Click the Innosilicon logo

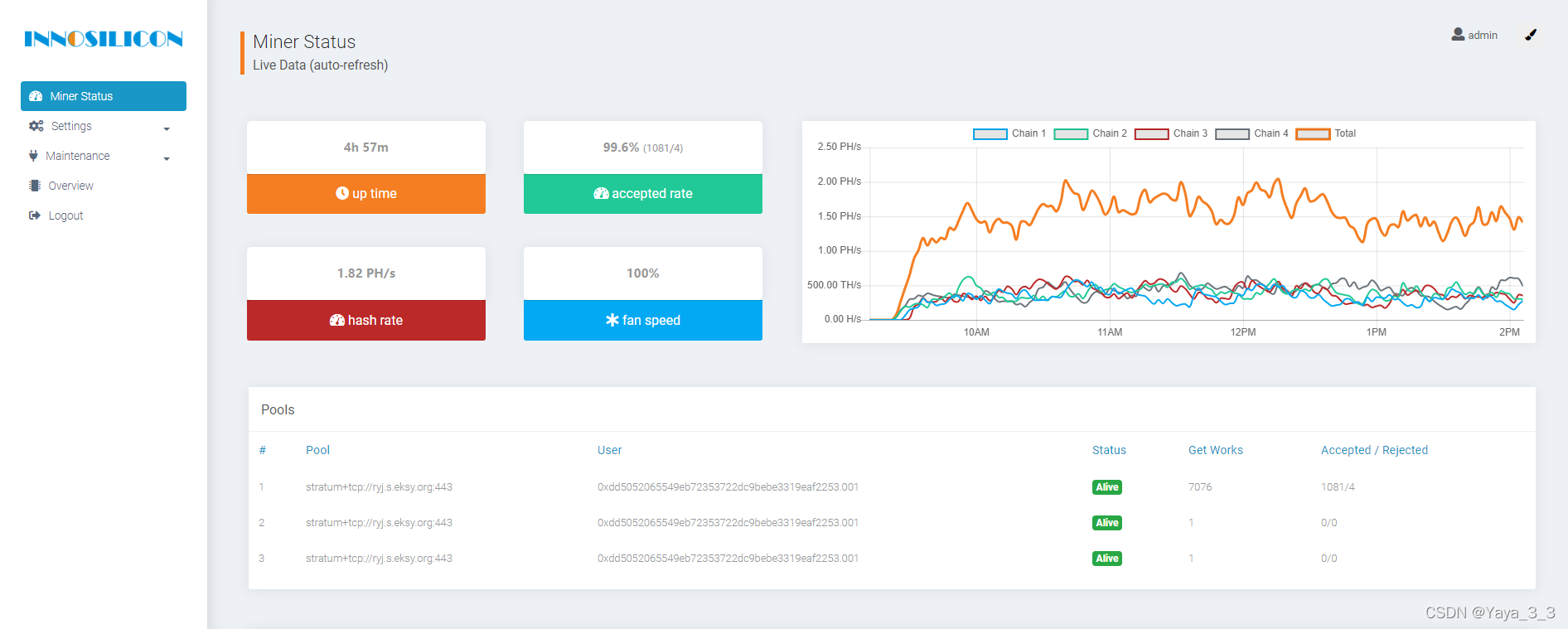click(104, 39)
